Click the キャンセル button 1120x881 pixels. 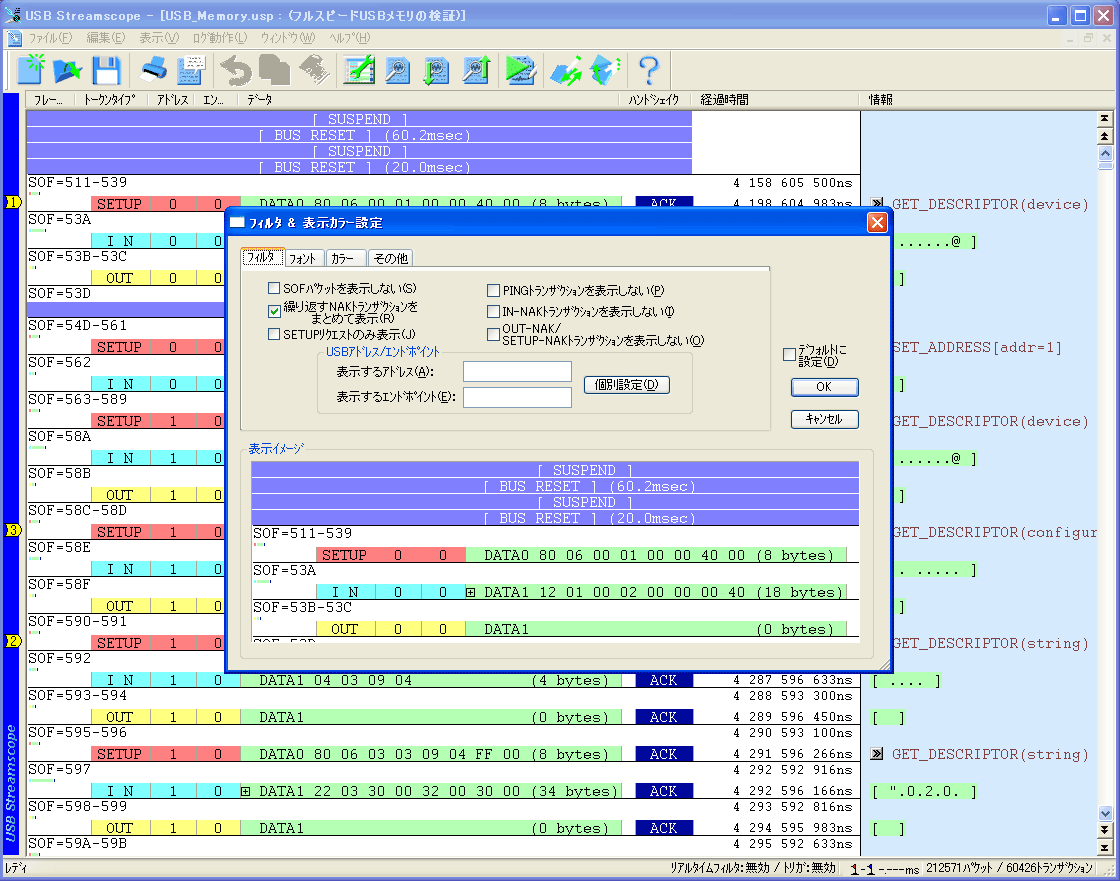[x=824, y=419]
